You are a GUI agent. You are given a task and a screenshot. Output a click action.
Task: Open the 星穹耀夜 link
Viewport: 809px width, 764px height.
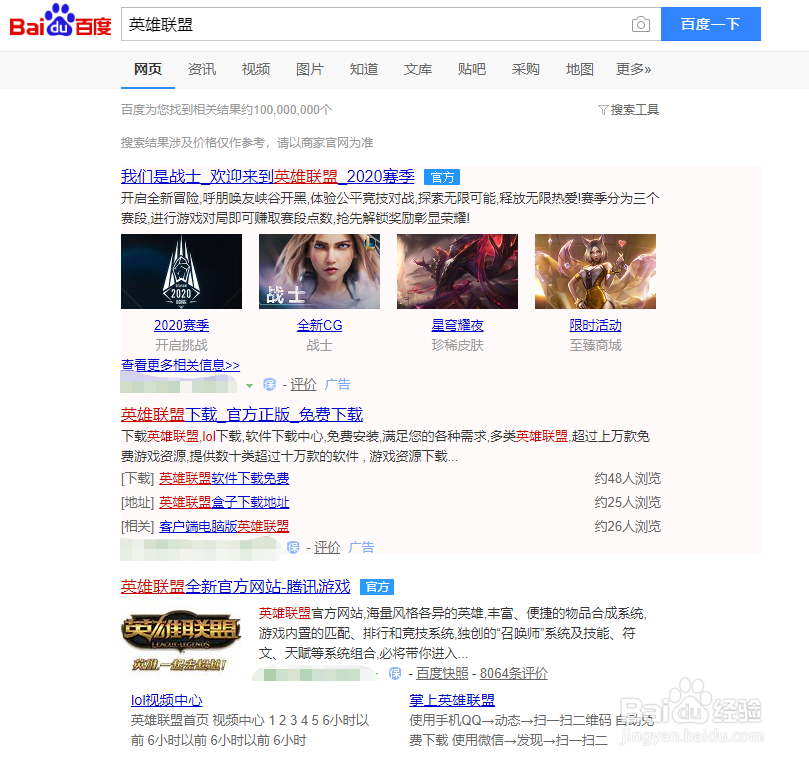coord(457,325)
